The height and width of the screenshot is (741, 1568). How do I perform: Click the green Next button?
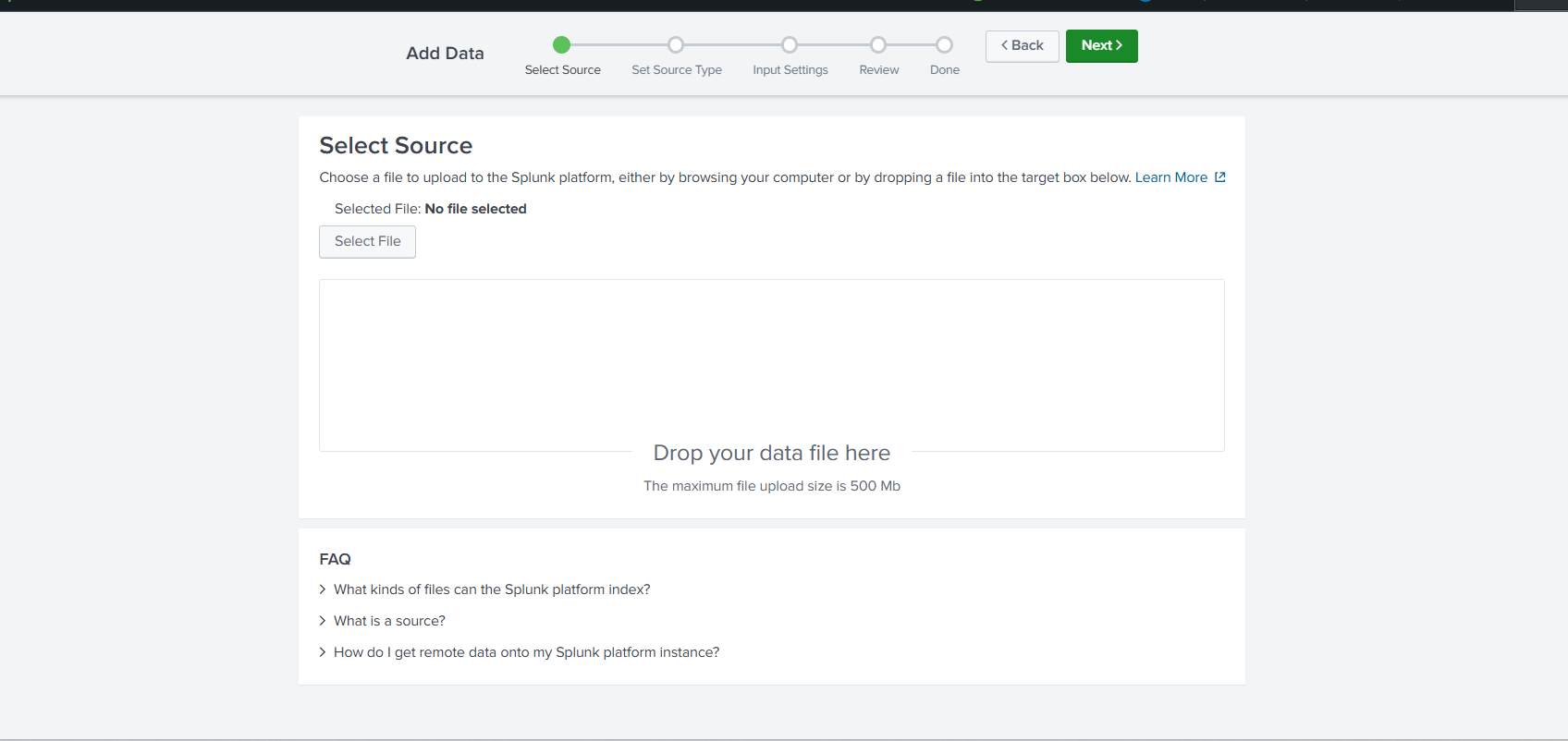pyautogui.click(x=1101, y=46)
